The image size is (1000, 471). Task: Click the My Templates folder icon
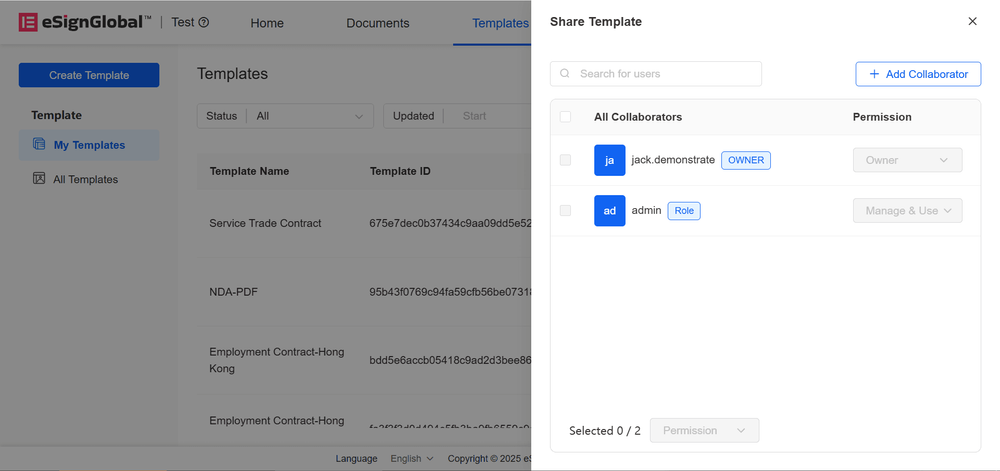click(39, 144)
